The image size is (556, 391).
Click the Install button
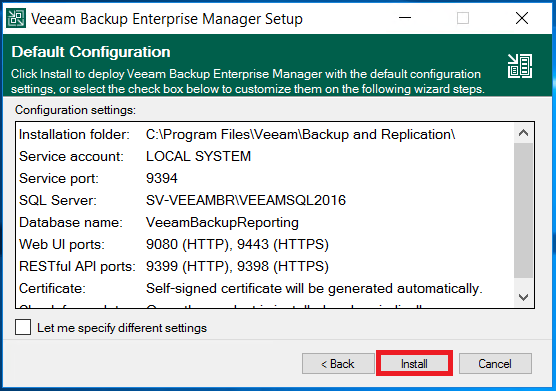(414, 363)
